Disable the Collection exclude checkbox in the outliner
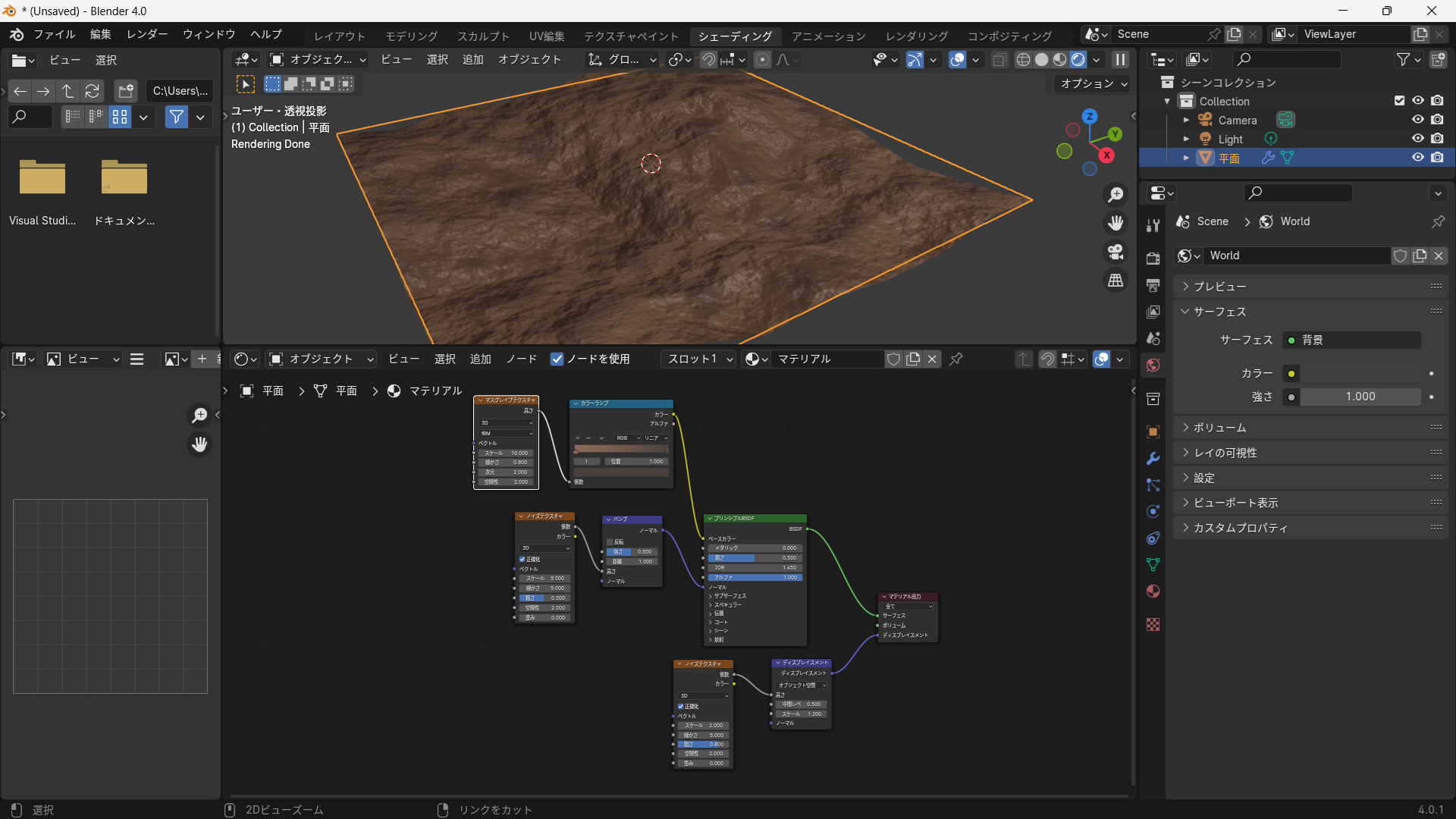This screenshot has width=1456, height=819. (1399, 101)
